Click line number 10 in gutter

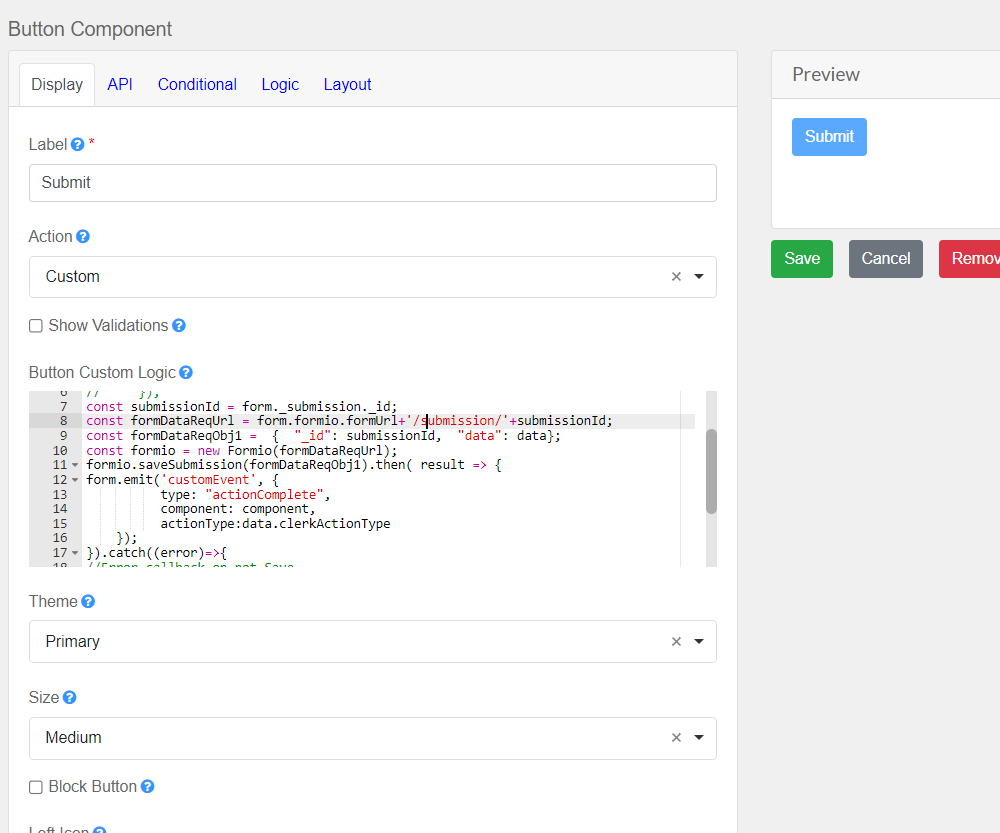tap(60, 450)
